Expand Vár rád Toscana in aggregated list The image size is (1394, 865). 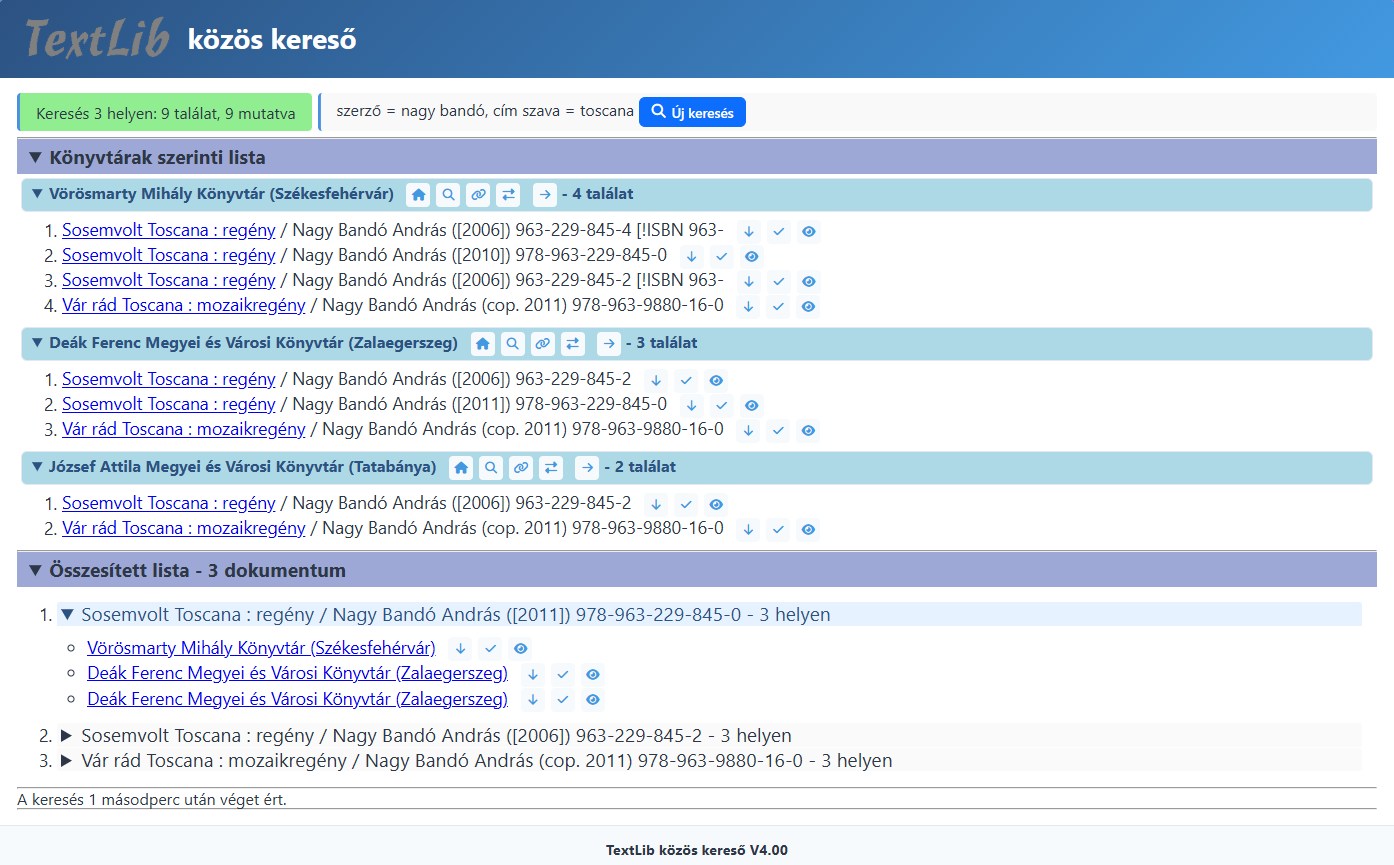pyautogui.click(x=68, y=761)
